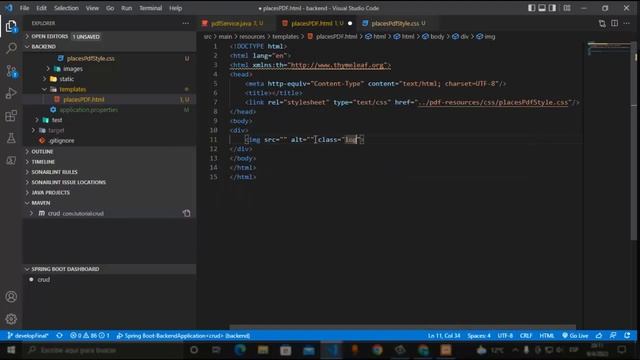Open the Explorer view in activity bar
The width and height of the screenshot is (640, 360).
(x=11, y=27)
